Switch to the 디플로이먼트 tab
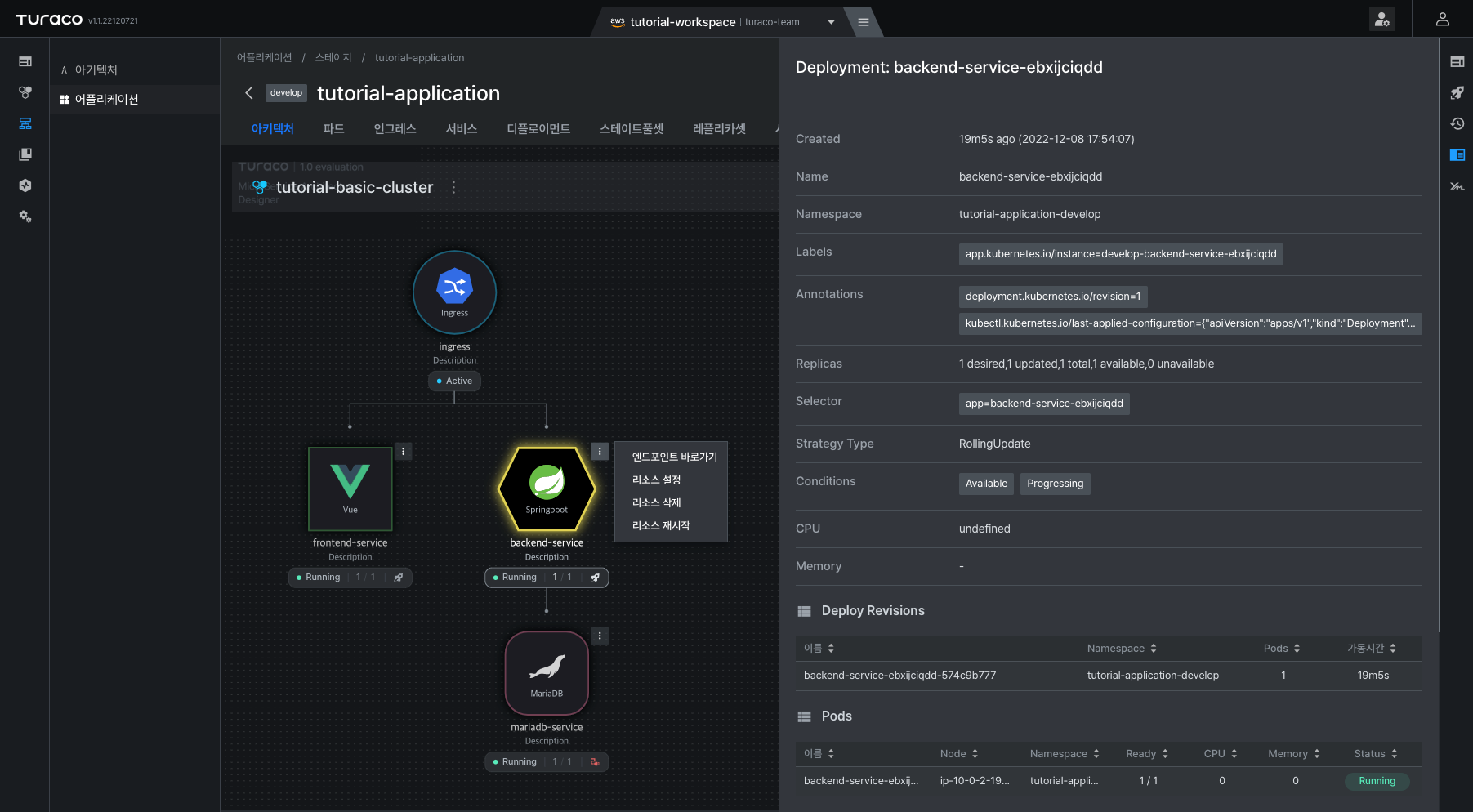The image size is (1473, 812). point(538,128)
